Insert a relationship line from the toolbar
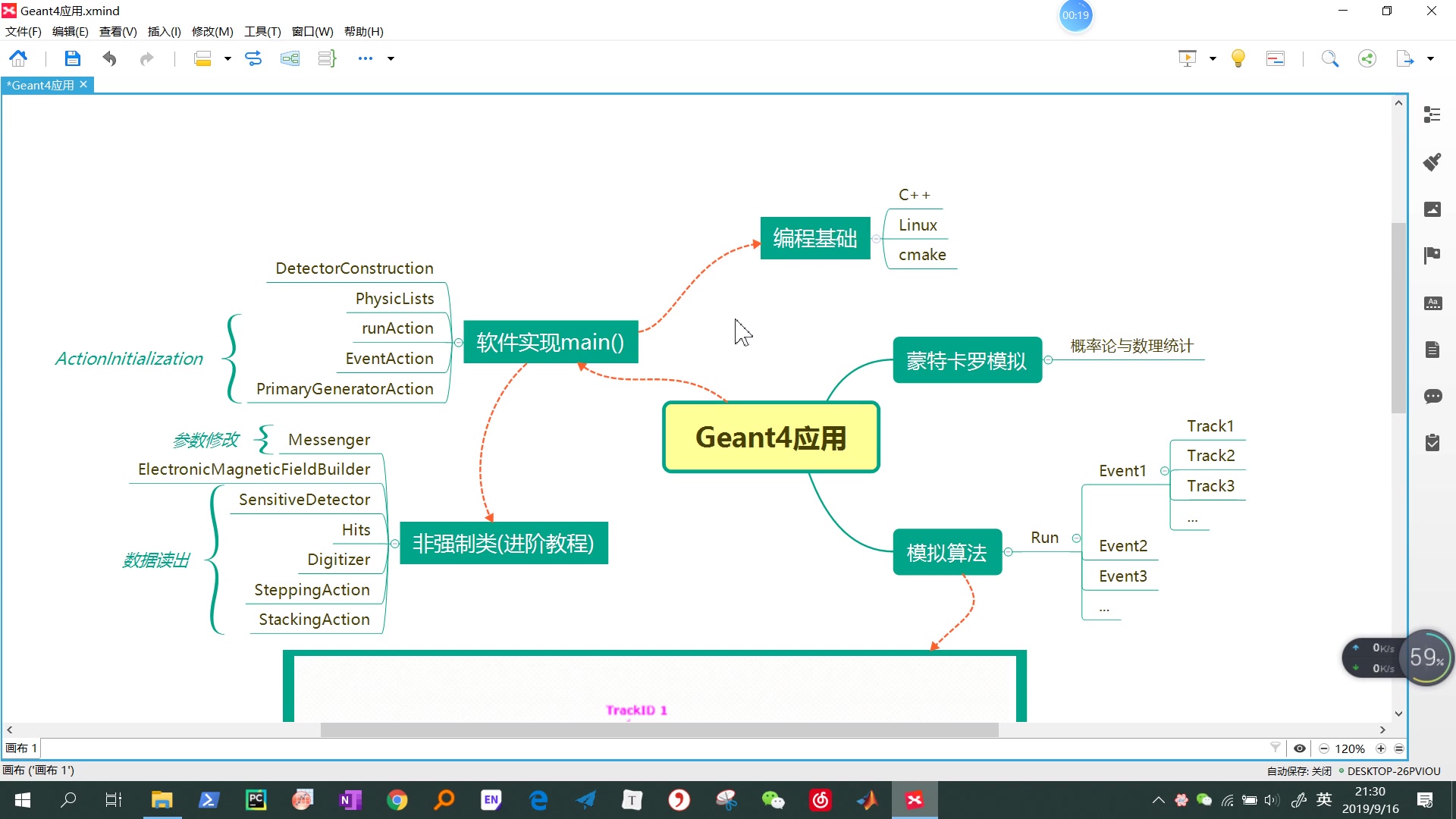Image resolution: width=1456 pixels, height=819 pixels. click(x=253, y=58)
